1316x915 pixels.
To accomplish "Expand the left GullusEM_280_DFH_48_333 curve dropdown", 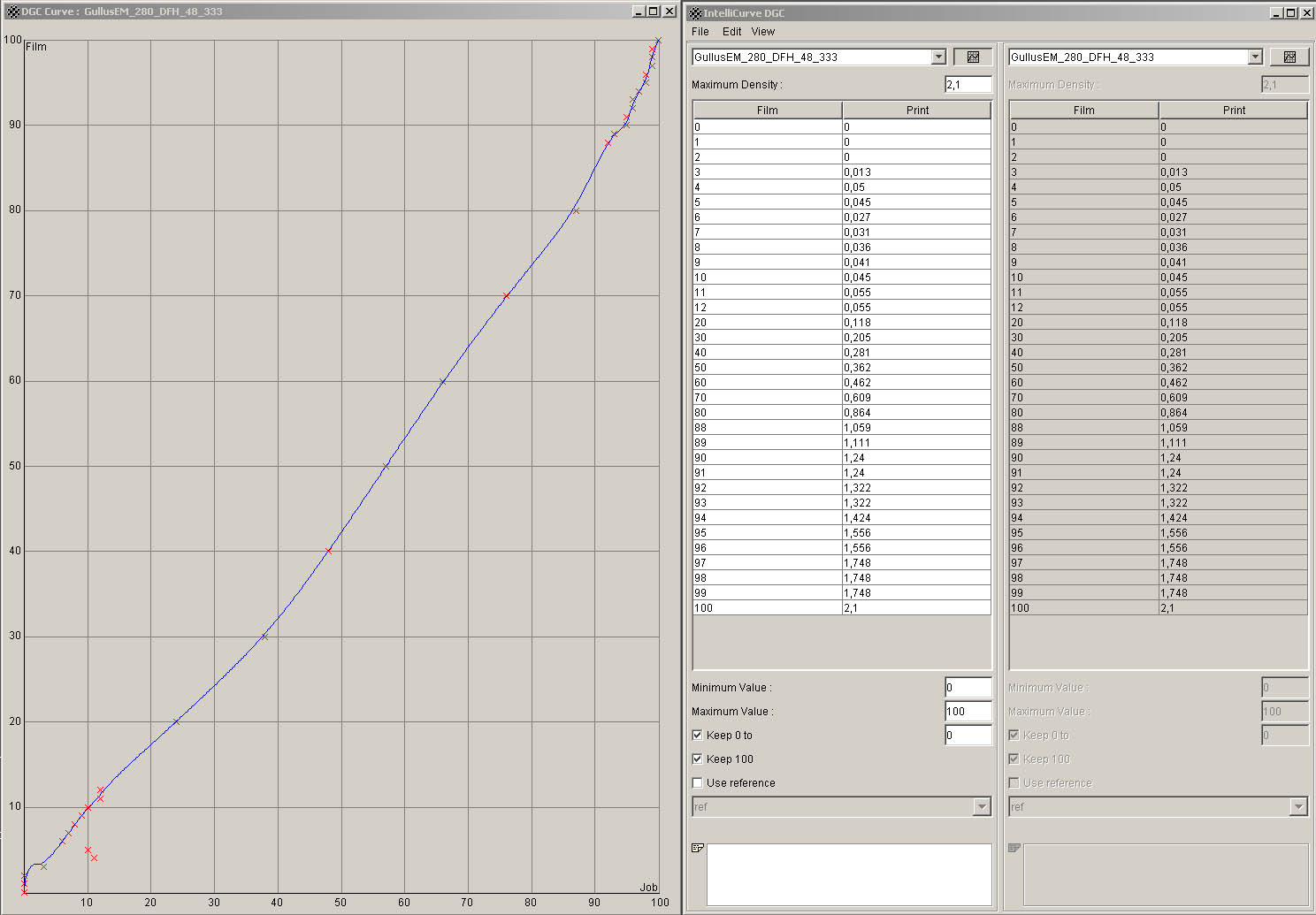I will (x=938, y=57).
